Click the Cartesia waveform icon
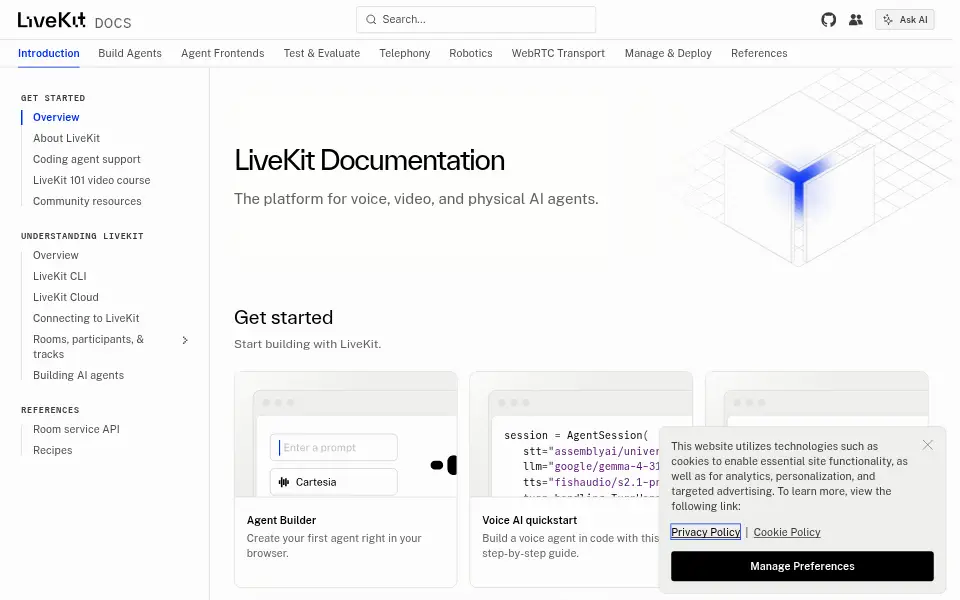 click(284, 482)
